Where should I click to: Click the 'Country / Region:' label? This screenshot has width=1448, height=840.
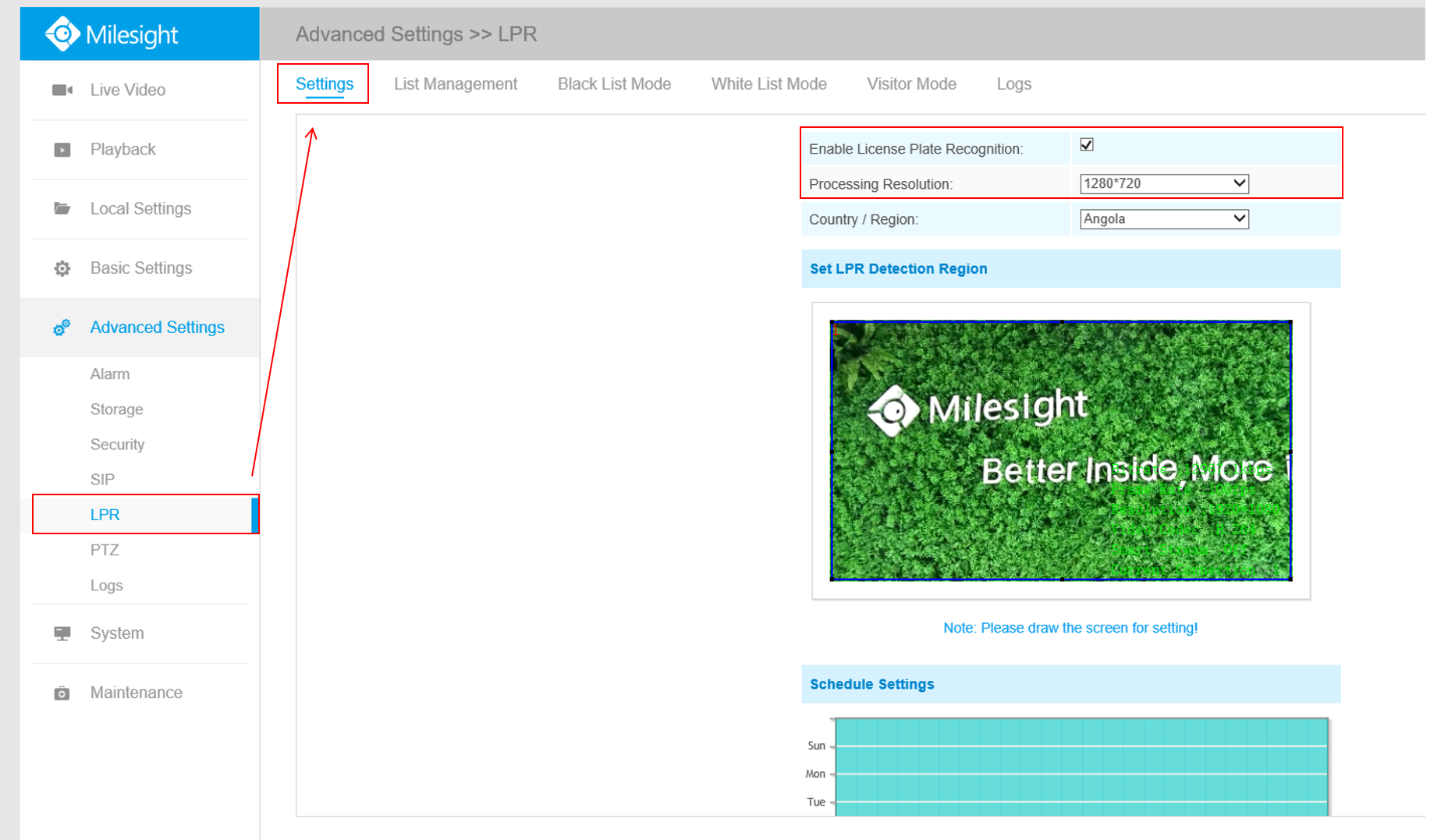pos(864,219)
